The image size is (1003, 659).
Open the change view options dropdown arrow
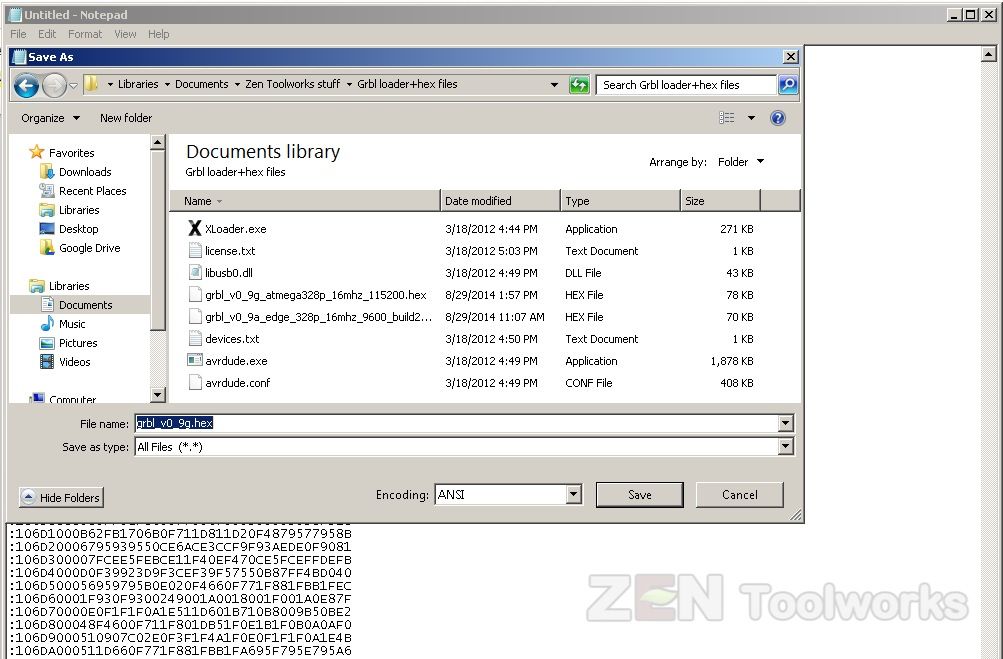tap(752, 118)
